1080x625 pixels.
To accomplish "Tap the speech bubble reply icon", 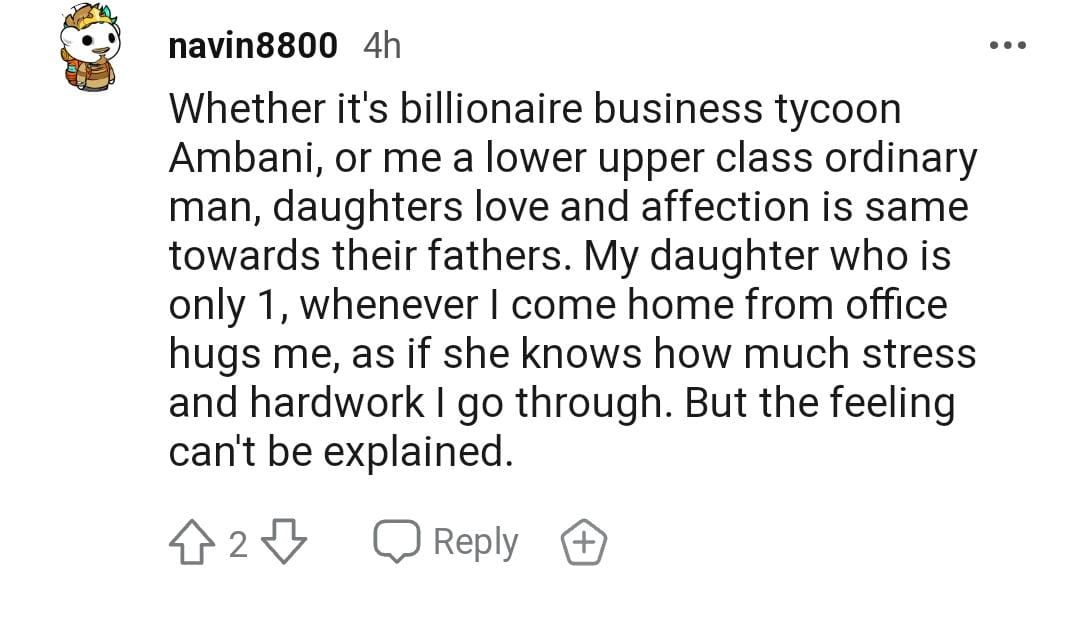I will [x=396, y=543].
